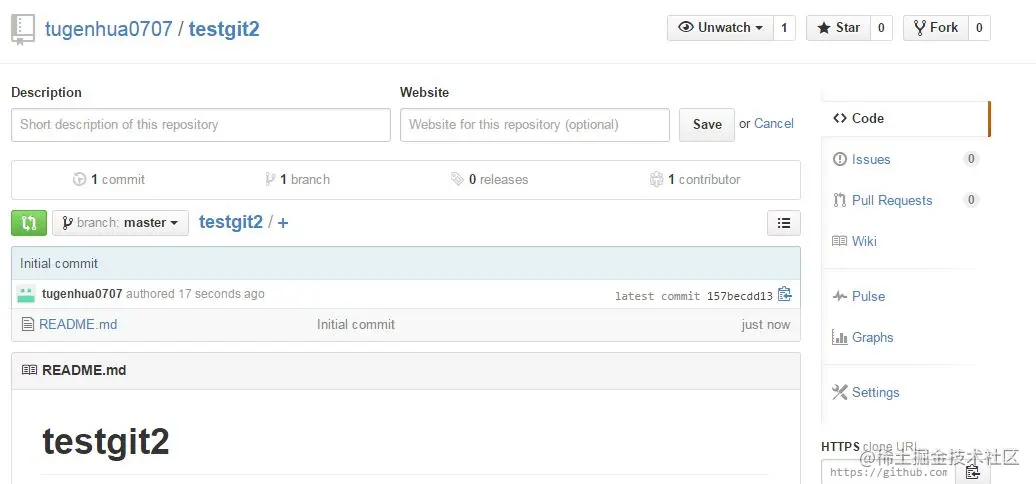Viewport: 1036px width, 484px height.
Task: Copy the latest commit SHA with clipboard icon
Action: 784,294
